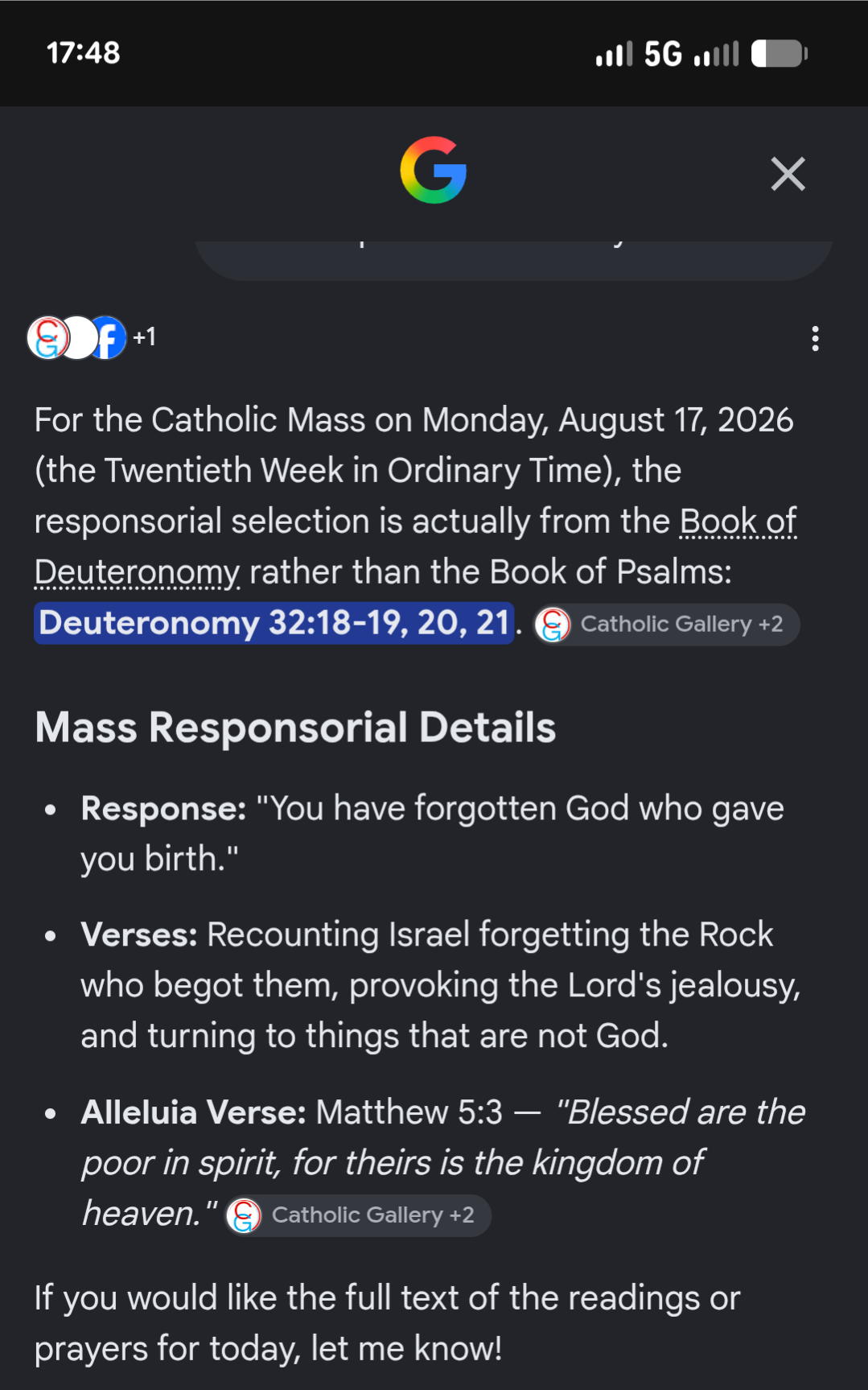Open Catholic Gallery +2 chip after Alleluia verse
The height and width of the screenshot is (1390, 868).
359,1215
